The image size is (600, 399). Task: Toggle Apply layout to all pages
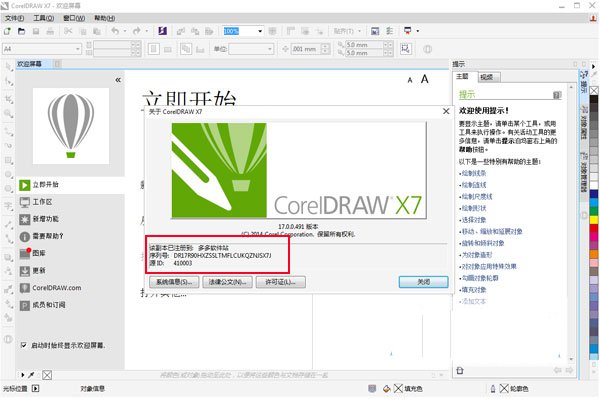pos(186,49)
